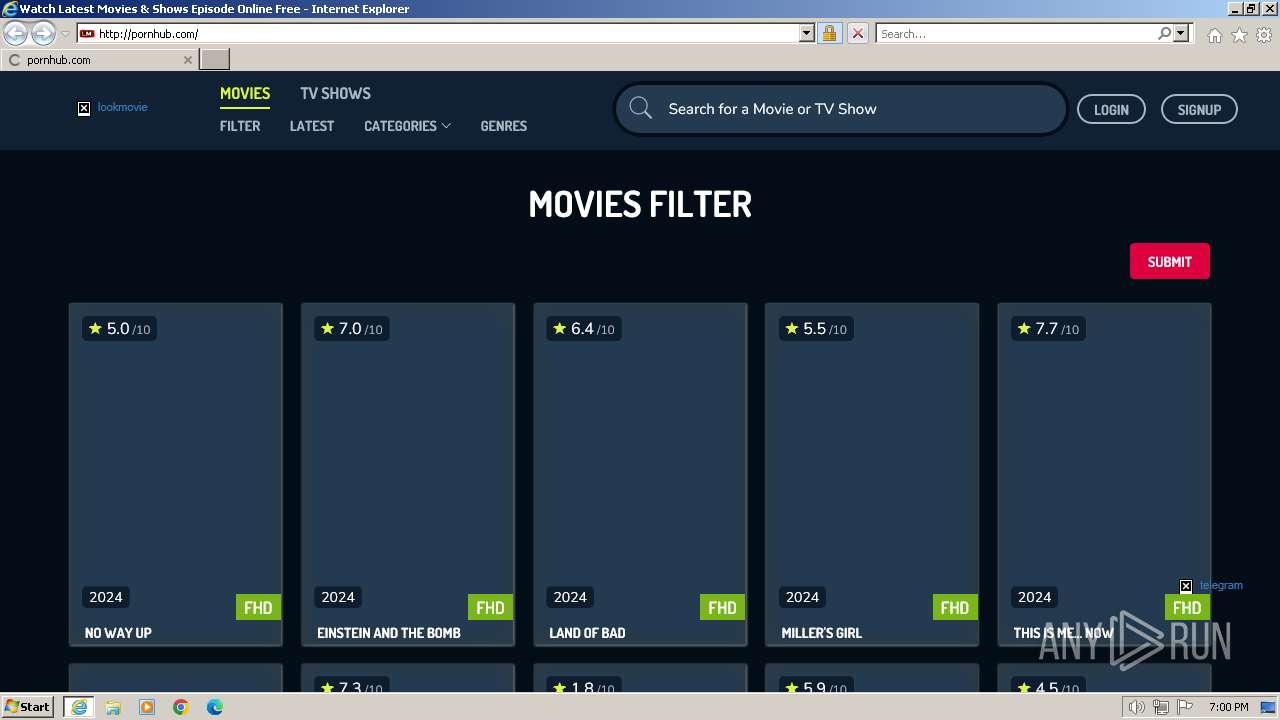Image resolution: width=1280 pixels, height=720 pixels.
Task: Open the Land of Bad movie card
Action: (x=640, y=474)
